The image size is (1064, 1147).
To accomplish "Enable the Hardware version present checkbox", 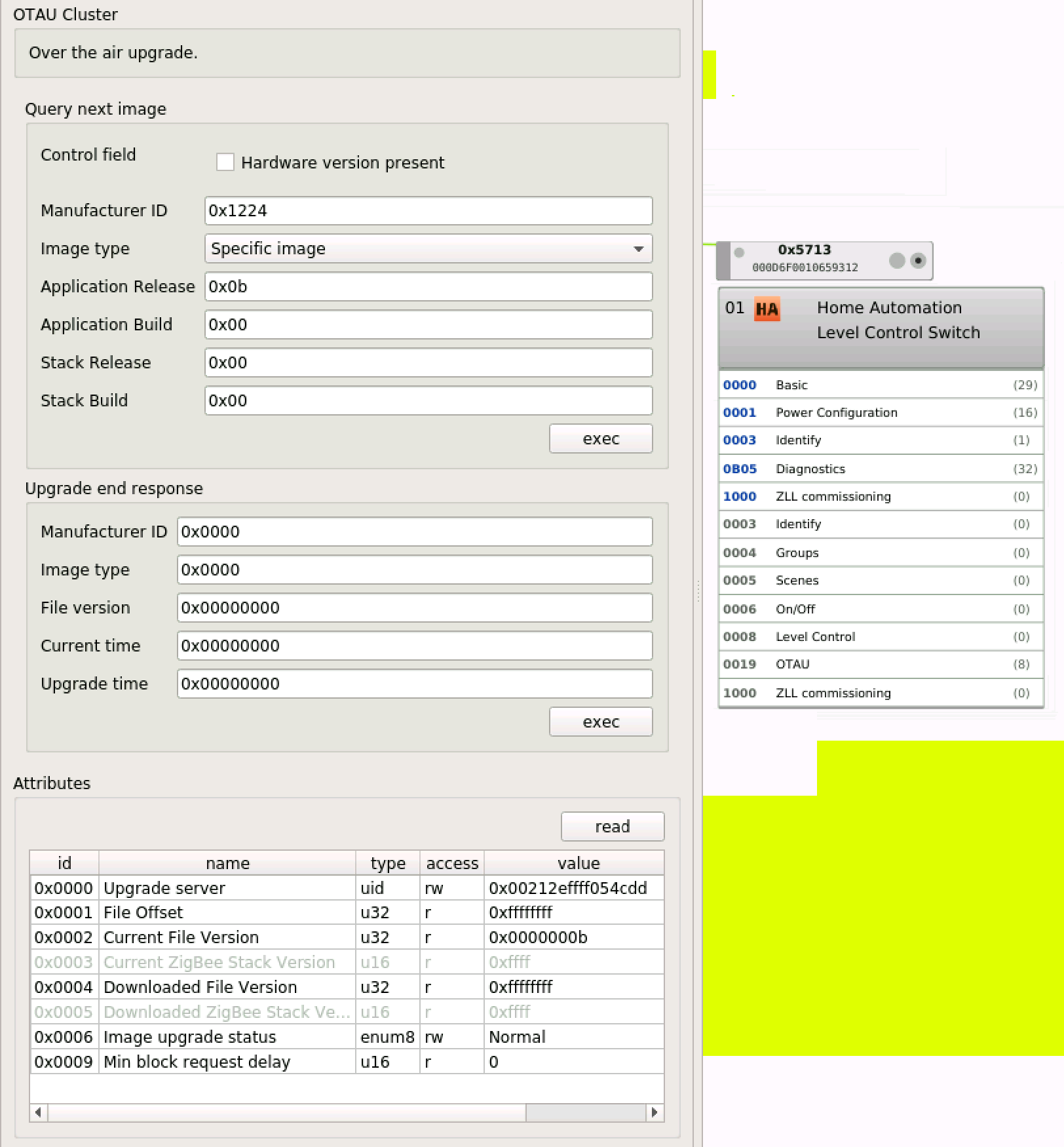I will pyautogui.click(x=225, y=162).
